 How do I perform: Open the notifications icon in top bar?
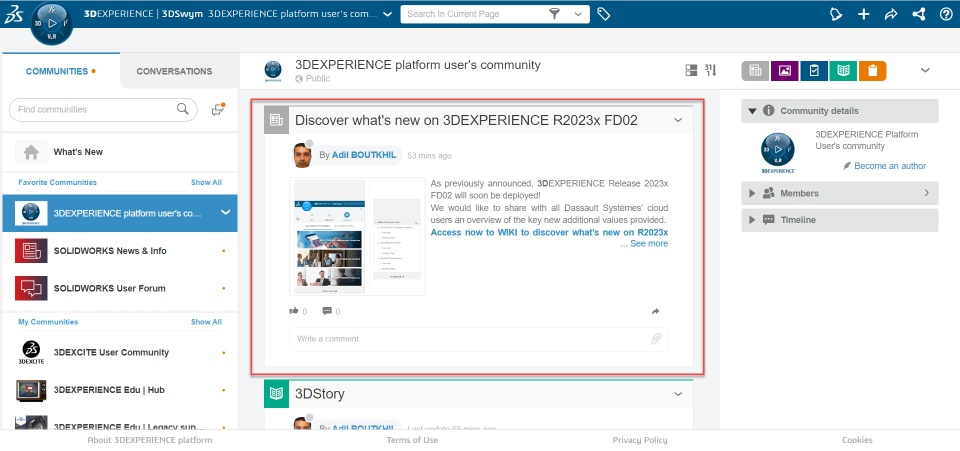coord(836,14)
